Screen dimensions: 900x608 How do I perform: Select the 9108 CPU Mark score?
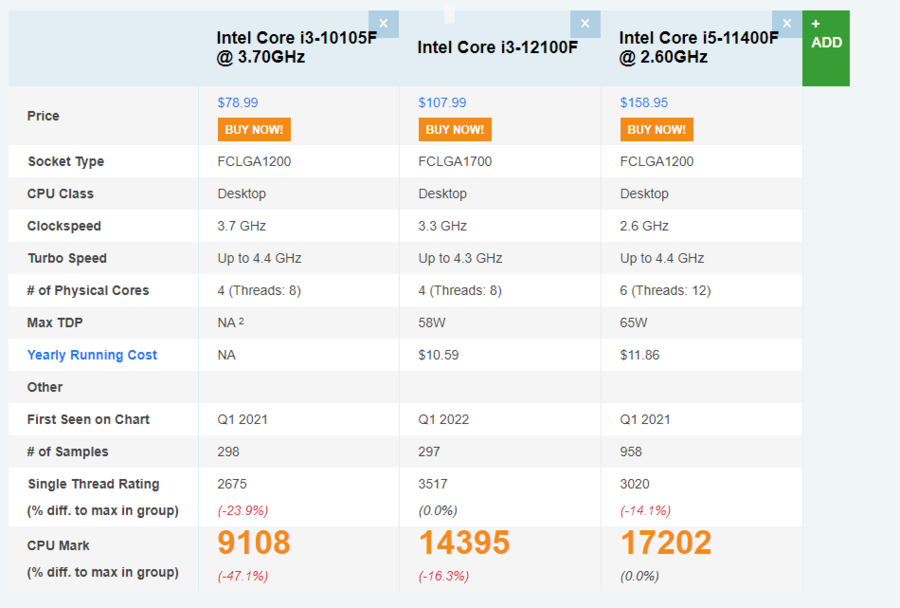254,543
